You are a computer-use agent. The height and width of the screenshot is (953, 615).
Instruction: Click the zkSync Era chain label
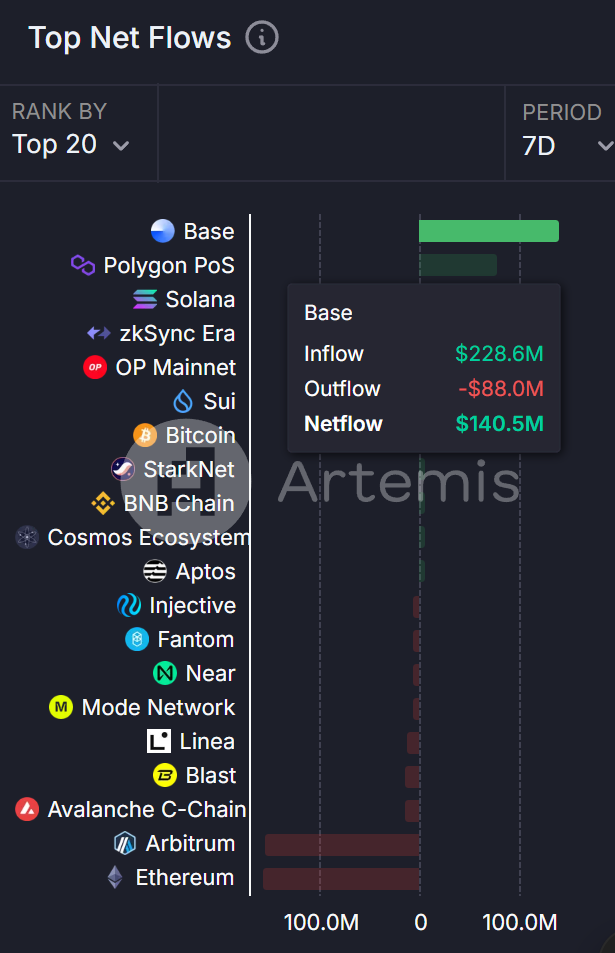click(x=175, y=333)
